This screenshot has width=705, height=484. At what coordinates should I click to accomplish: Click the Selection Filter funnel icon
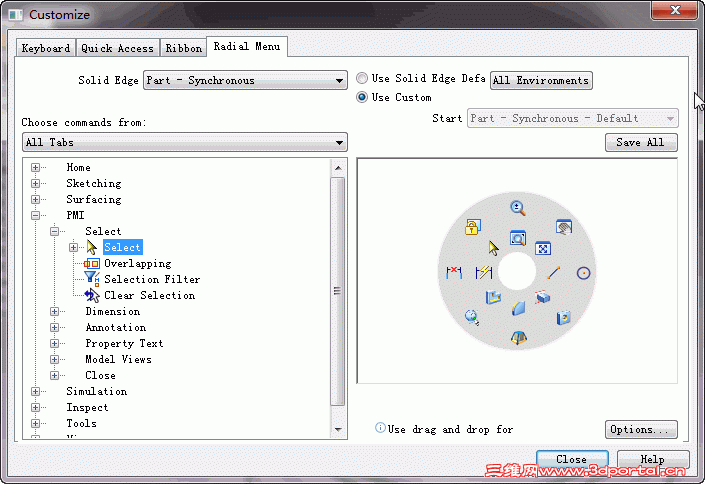92,279
